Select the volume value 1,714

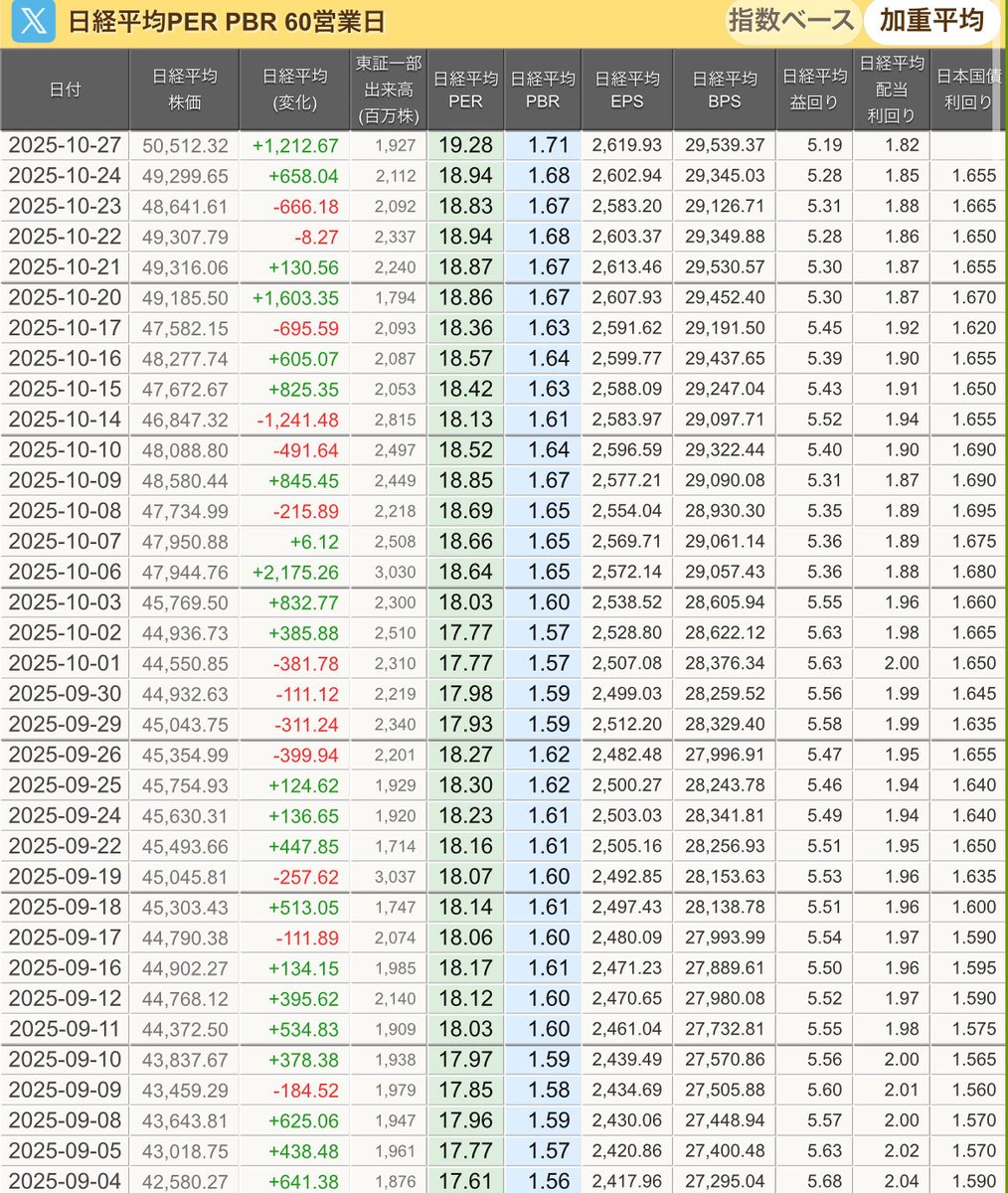click(x=396, y=847)
